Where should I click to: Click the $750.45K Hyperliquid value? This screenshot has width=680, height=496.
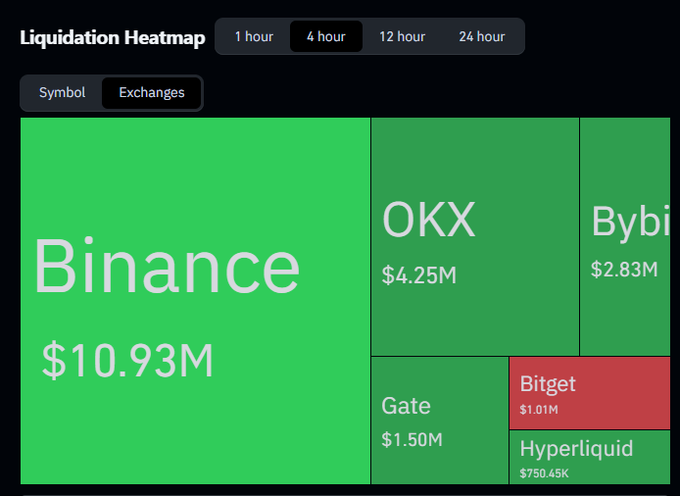(x=544, y=473)
